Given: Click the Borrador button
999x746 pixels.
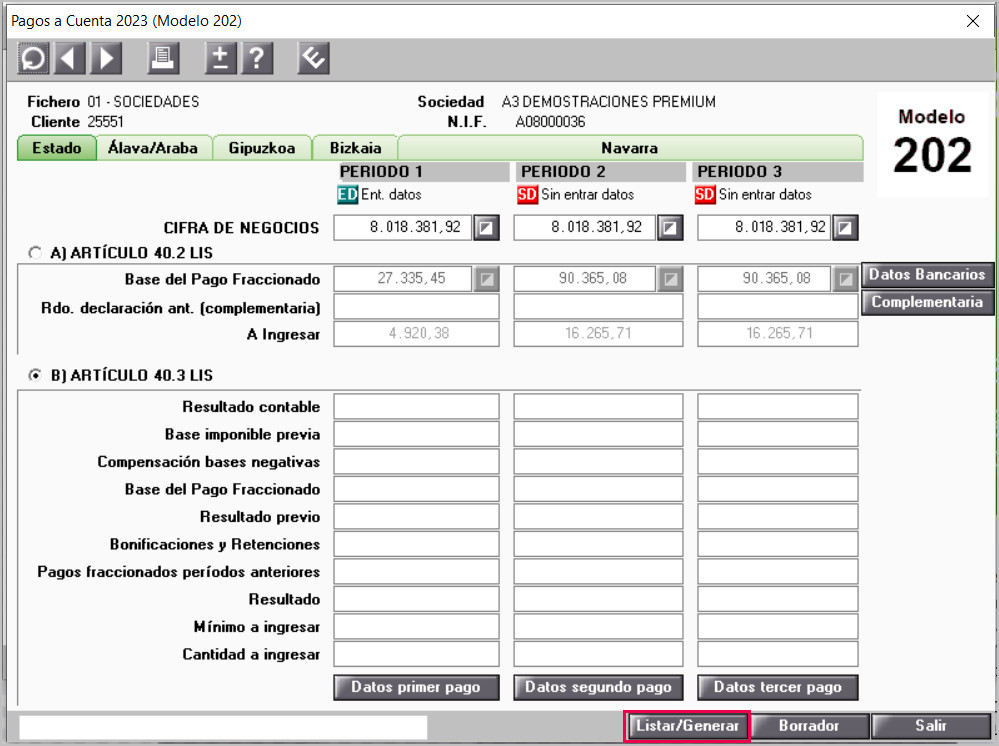Looking at the screenshot, I should (x=809, y=726).
